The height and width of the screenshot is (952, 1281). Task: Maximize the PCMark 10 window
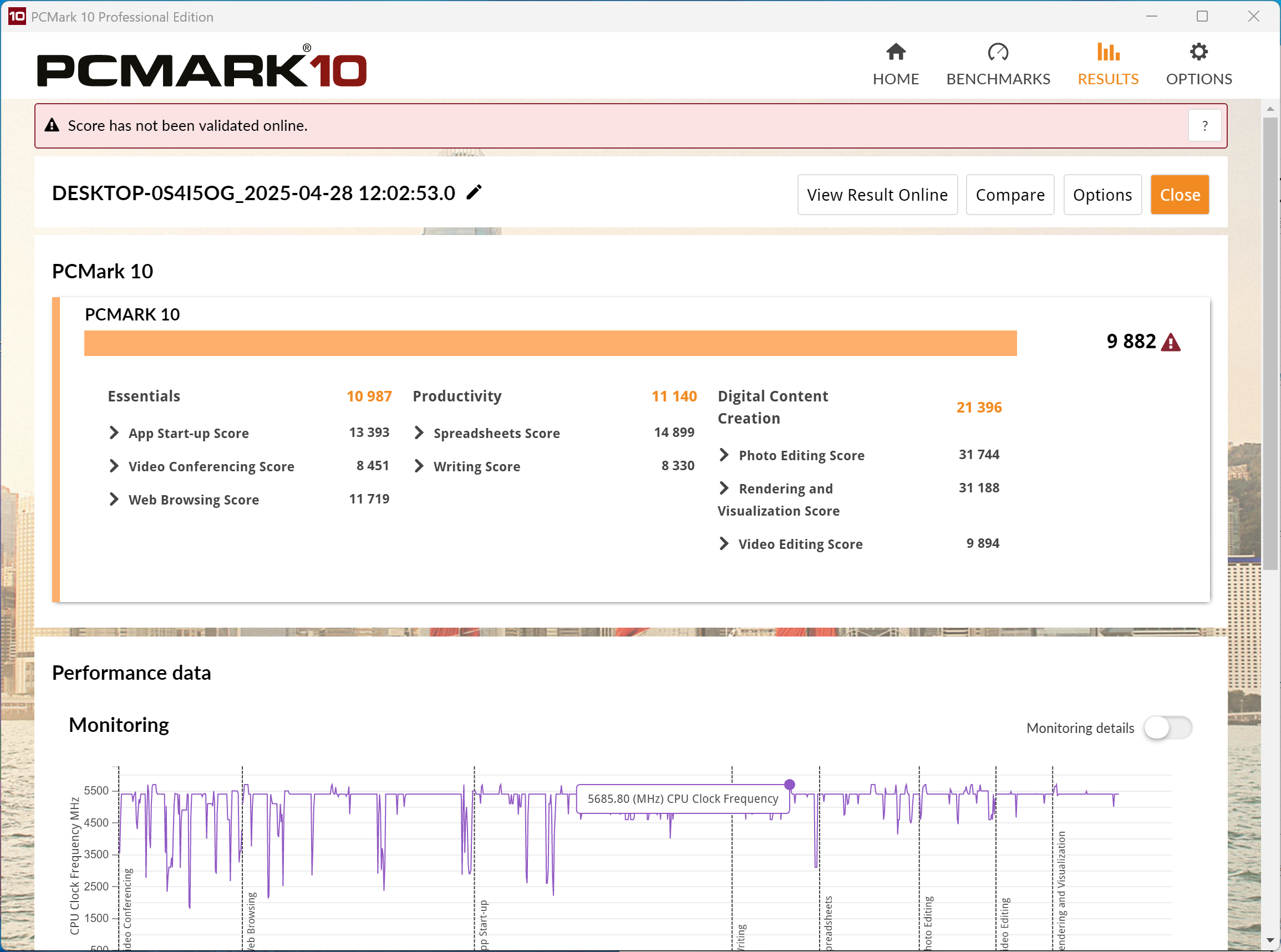1202,16
